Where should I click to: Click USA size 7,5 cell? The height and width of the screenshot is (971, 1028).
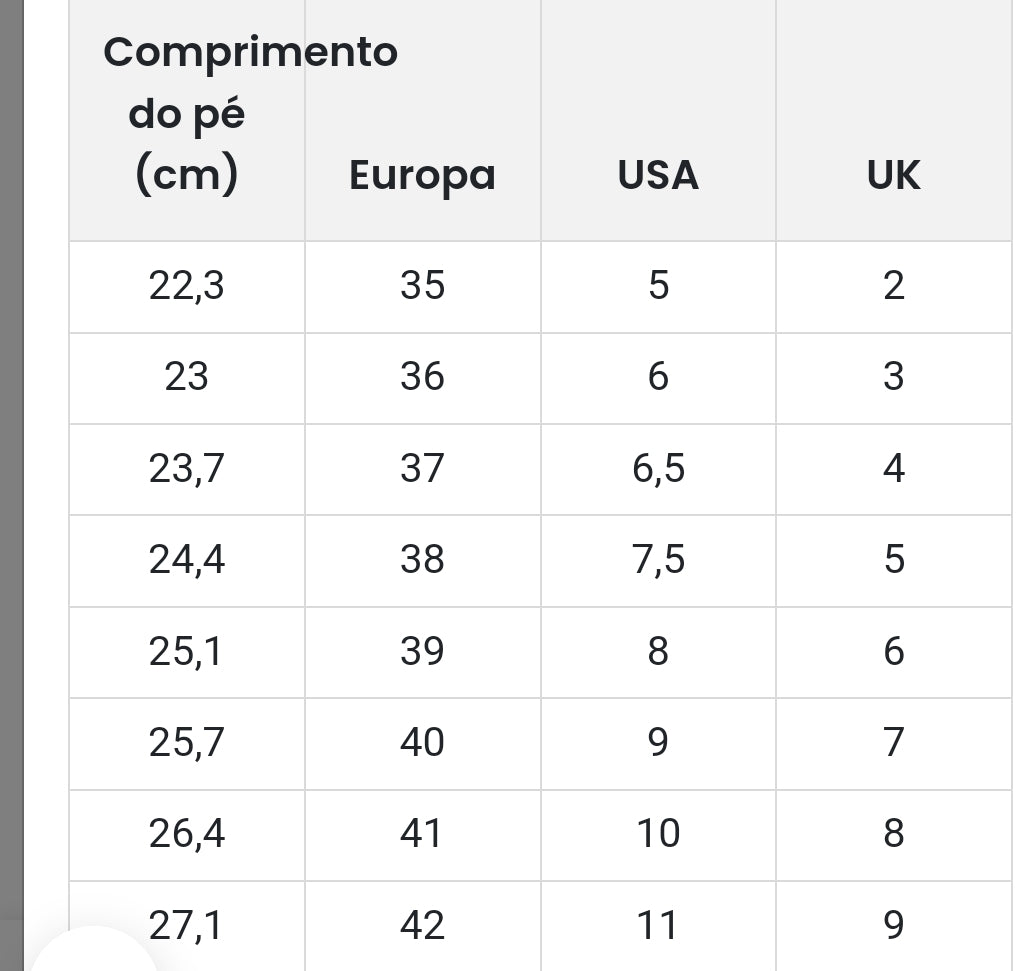point(658,559)
